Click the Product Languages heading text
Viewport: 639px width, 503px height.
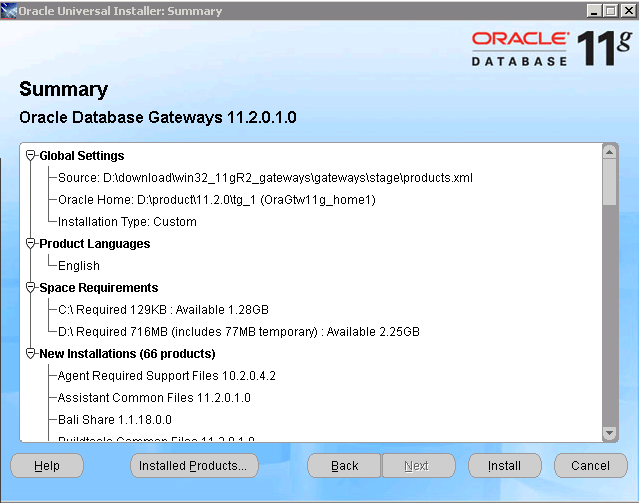(95, 244)
